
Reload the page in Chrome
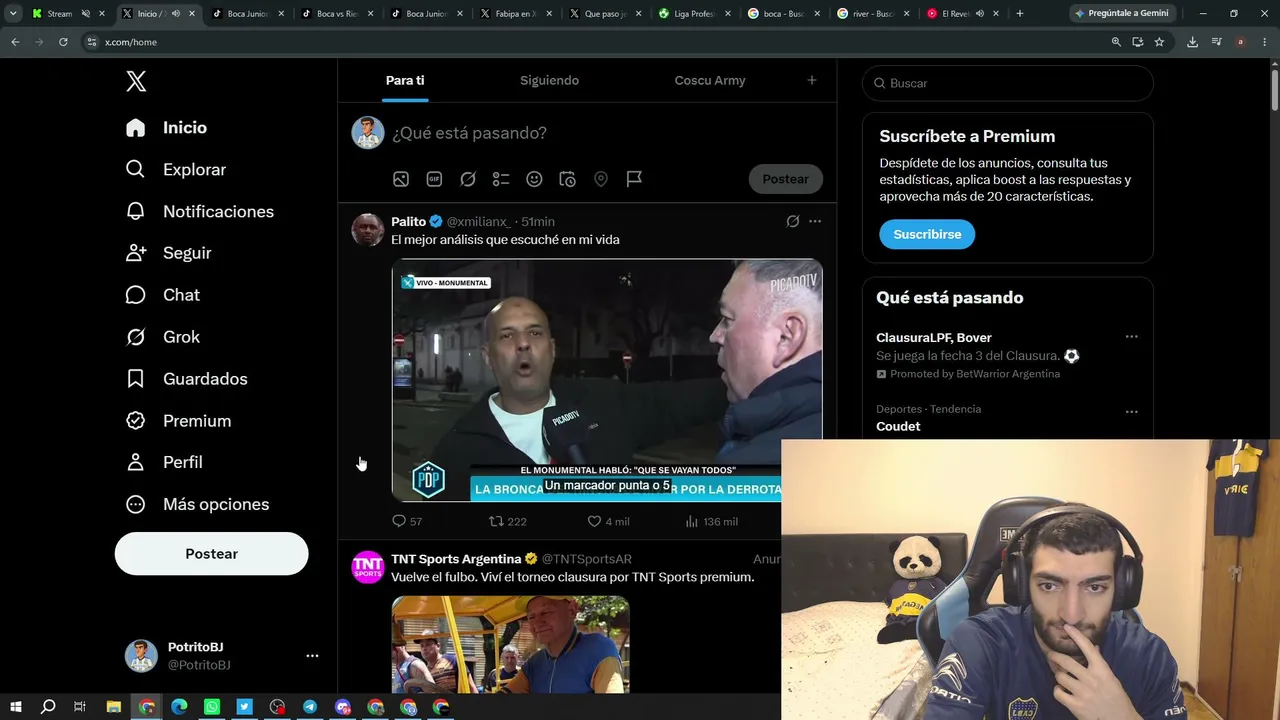63,42
